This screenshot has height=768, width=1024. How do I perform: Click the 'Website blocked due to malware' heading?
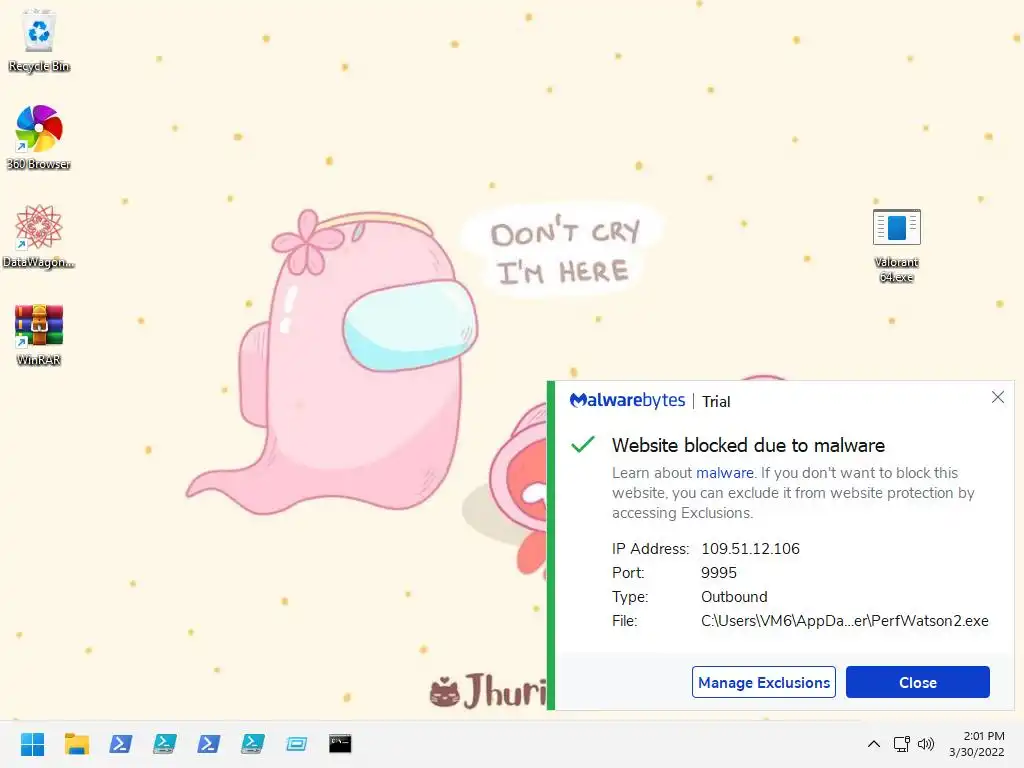pyautogui.click(x=748, y=445)
